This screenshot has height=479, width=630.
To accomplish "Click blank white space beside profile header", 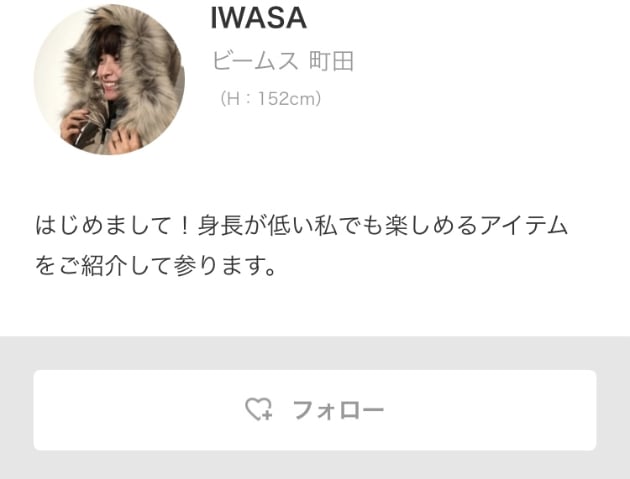I will [x=482, y=80].
